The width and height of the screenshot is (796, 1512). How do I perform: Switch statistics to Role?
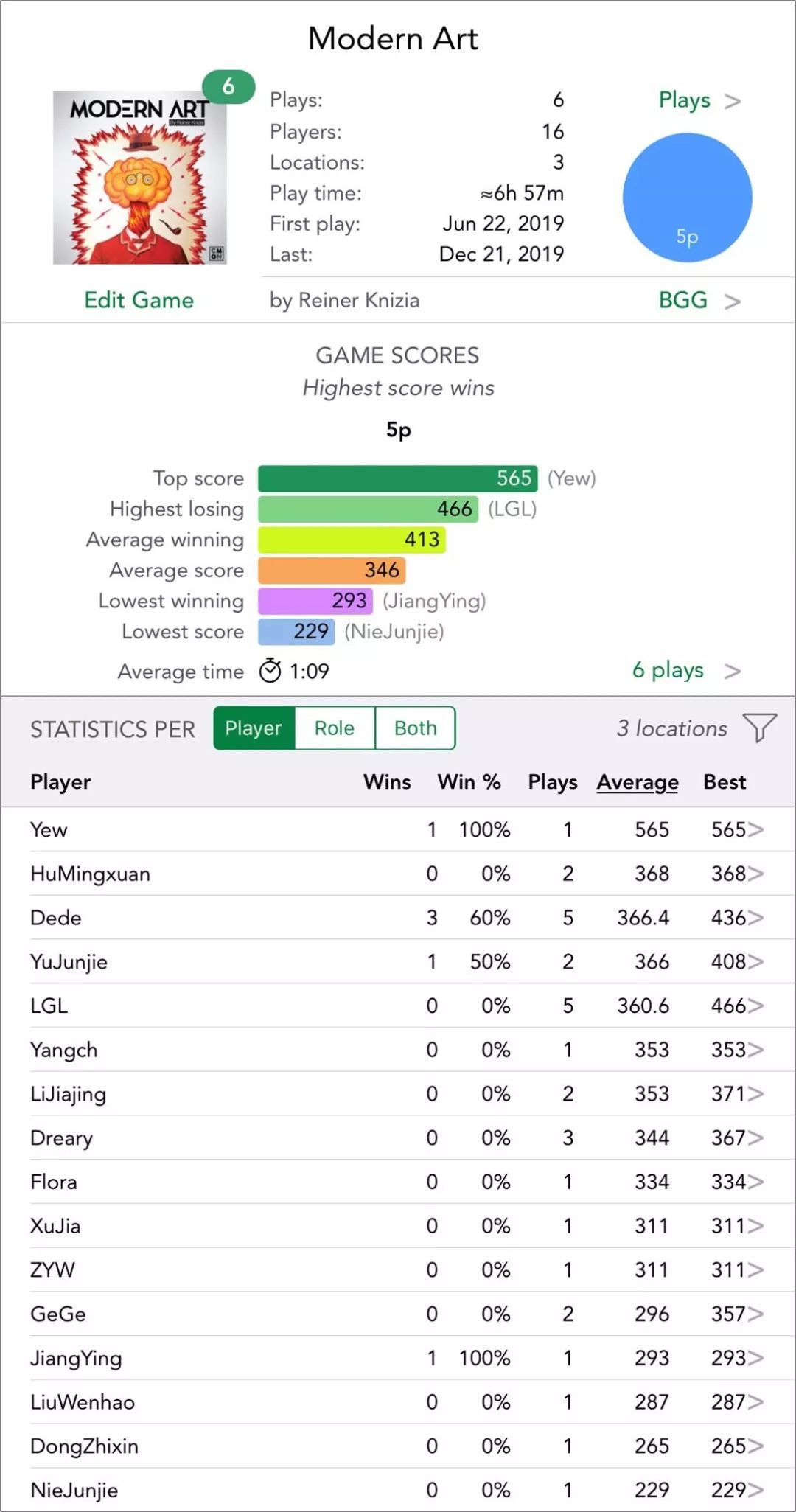tap(335, 728)
